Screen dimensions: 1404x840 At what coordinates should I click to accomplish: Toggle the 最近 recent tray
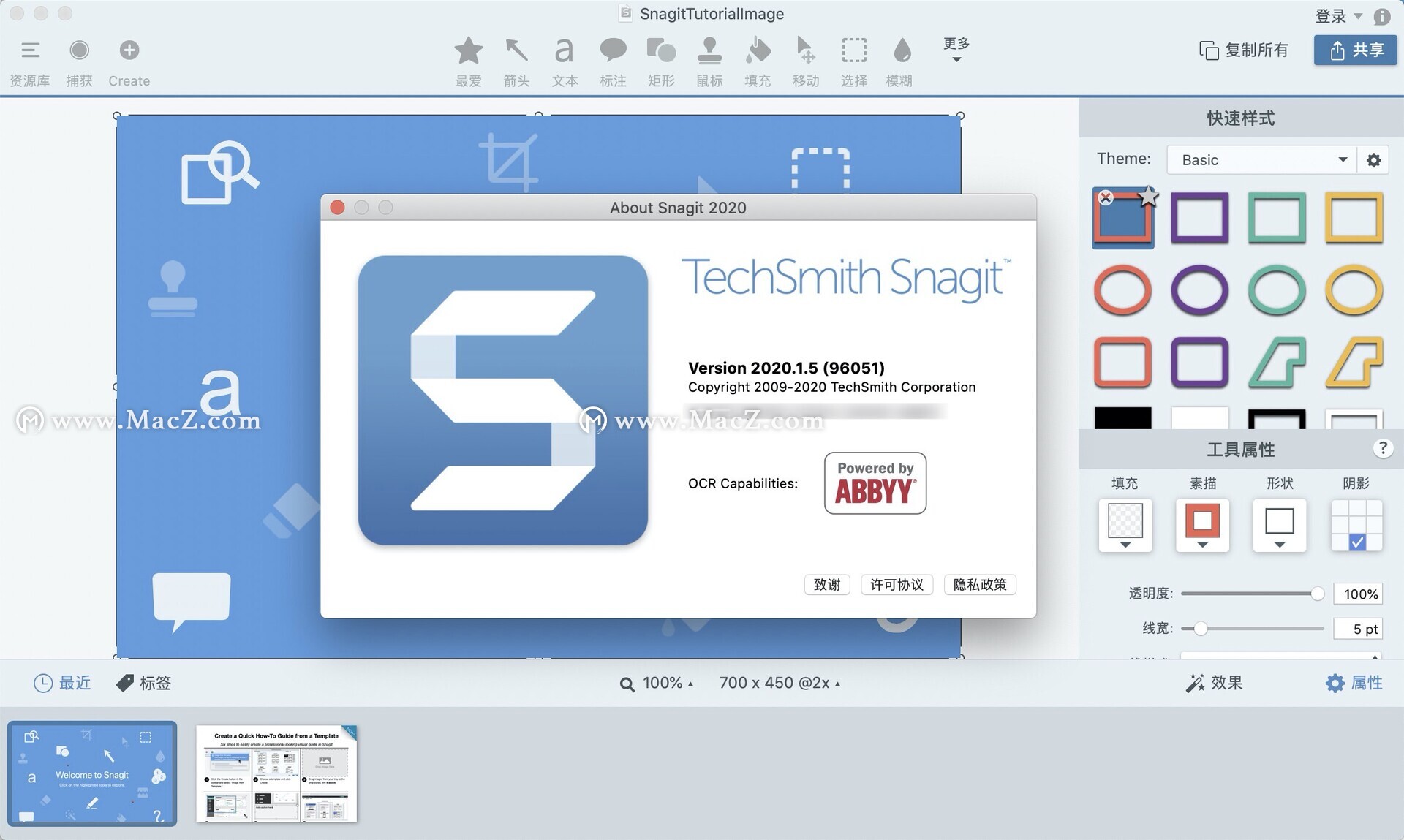[x=62, y=683]
